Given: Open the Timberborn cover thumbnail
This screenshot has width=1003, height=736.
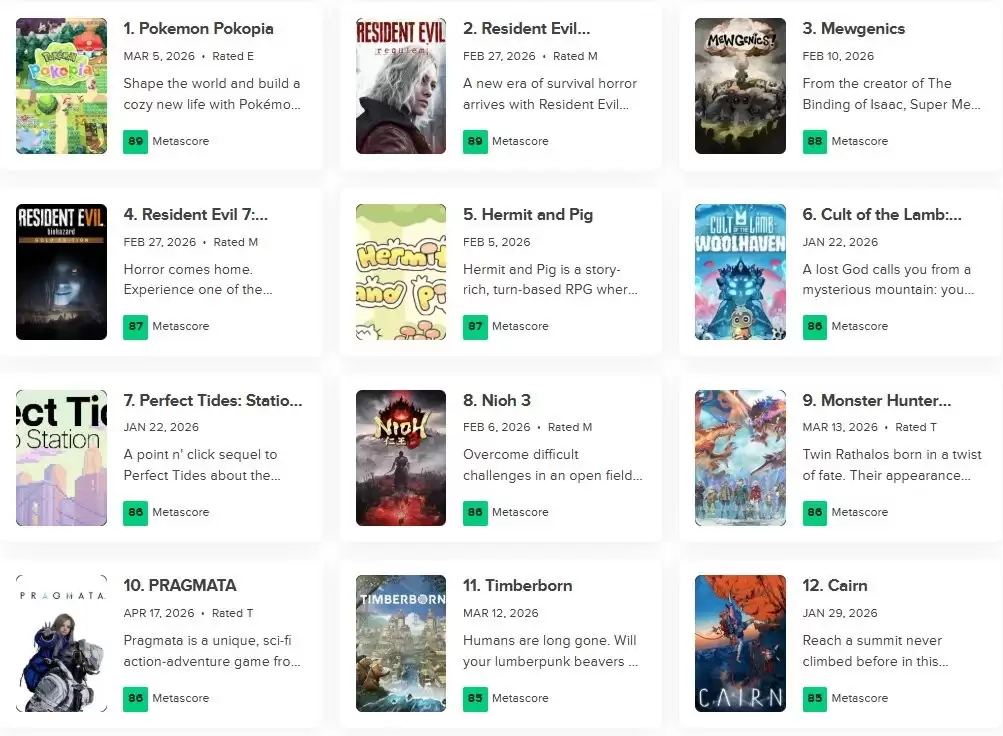Looking at the screenshot, I should (401, 643).
